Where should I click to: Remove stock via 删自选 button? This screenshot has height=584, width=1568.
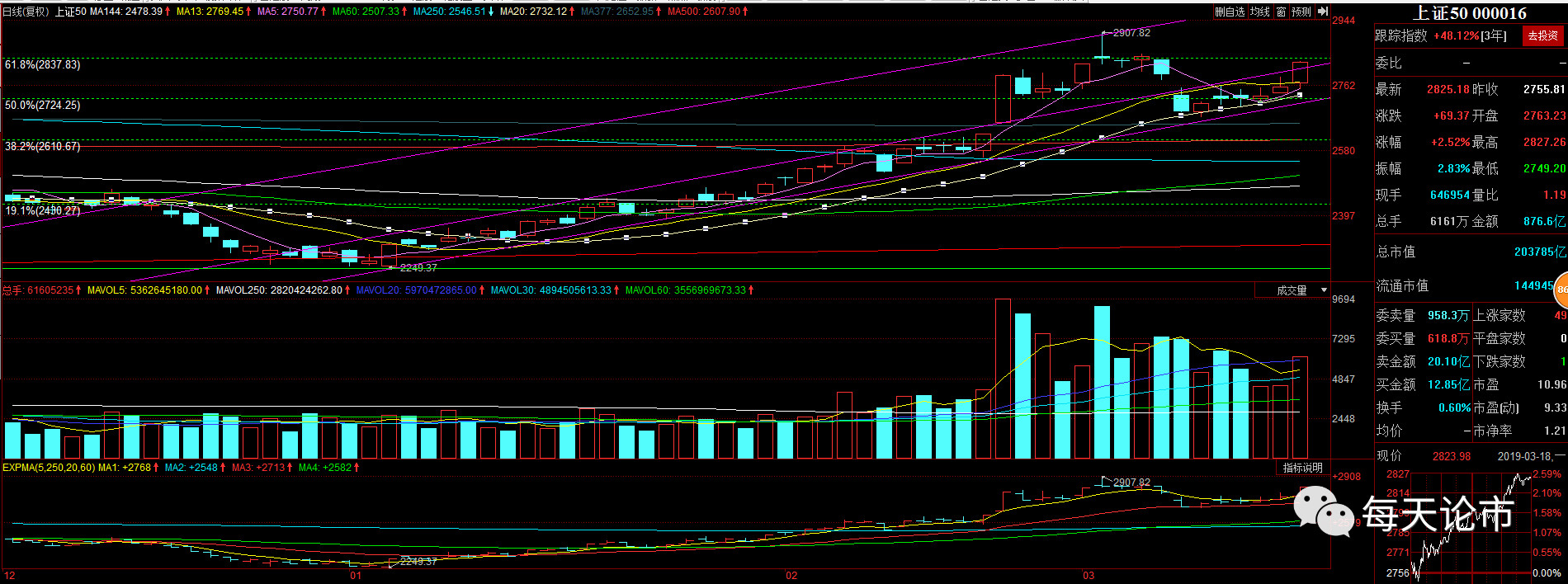pyautogui.click(x=1230, y=12)
